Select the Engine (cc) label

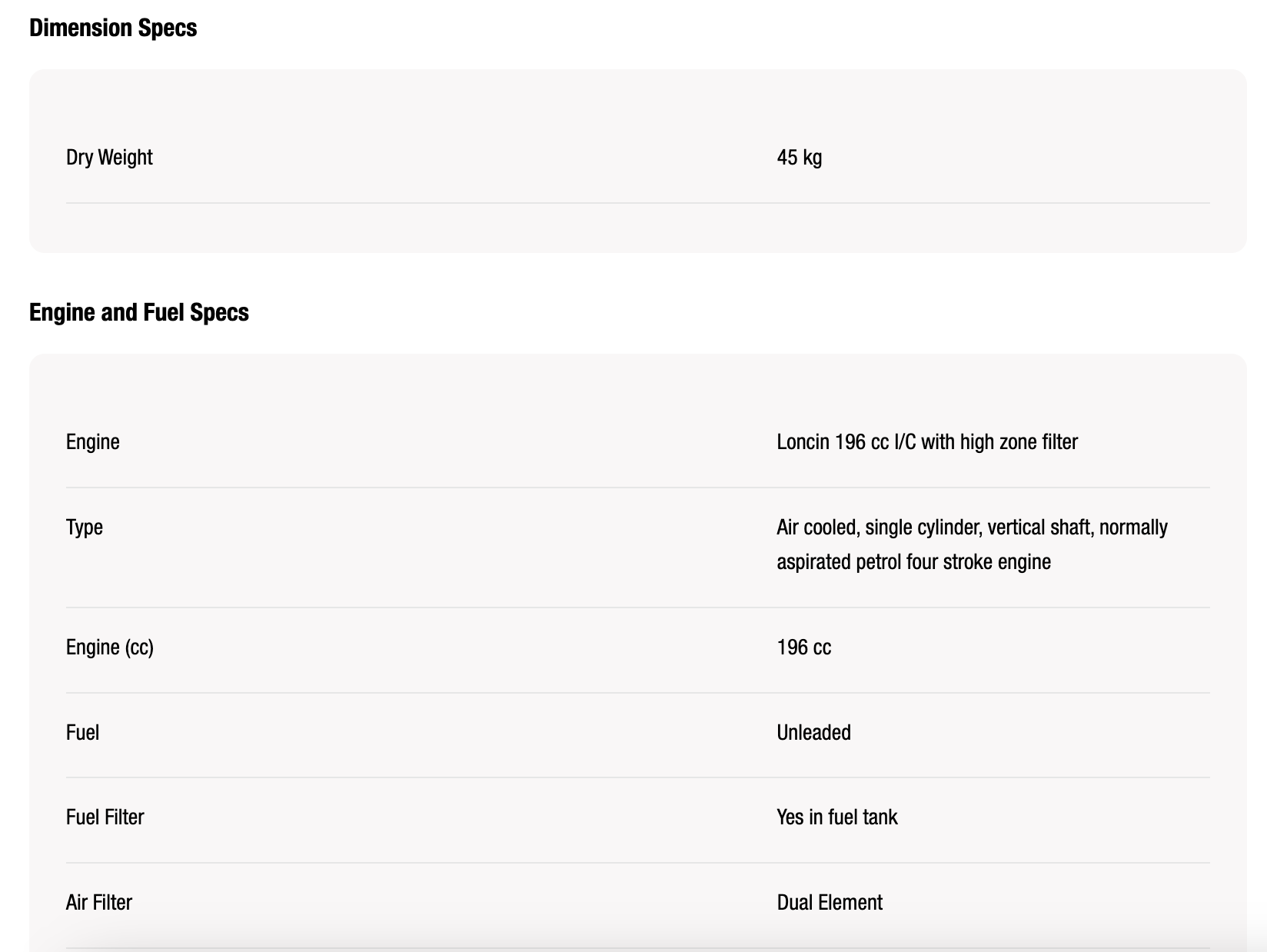(109, 647)
